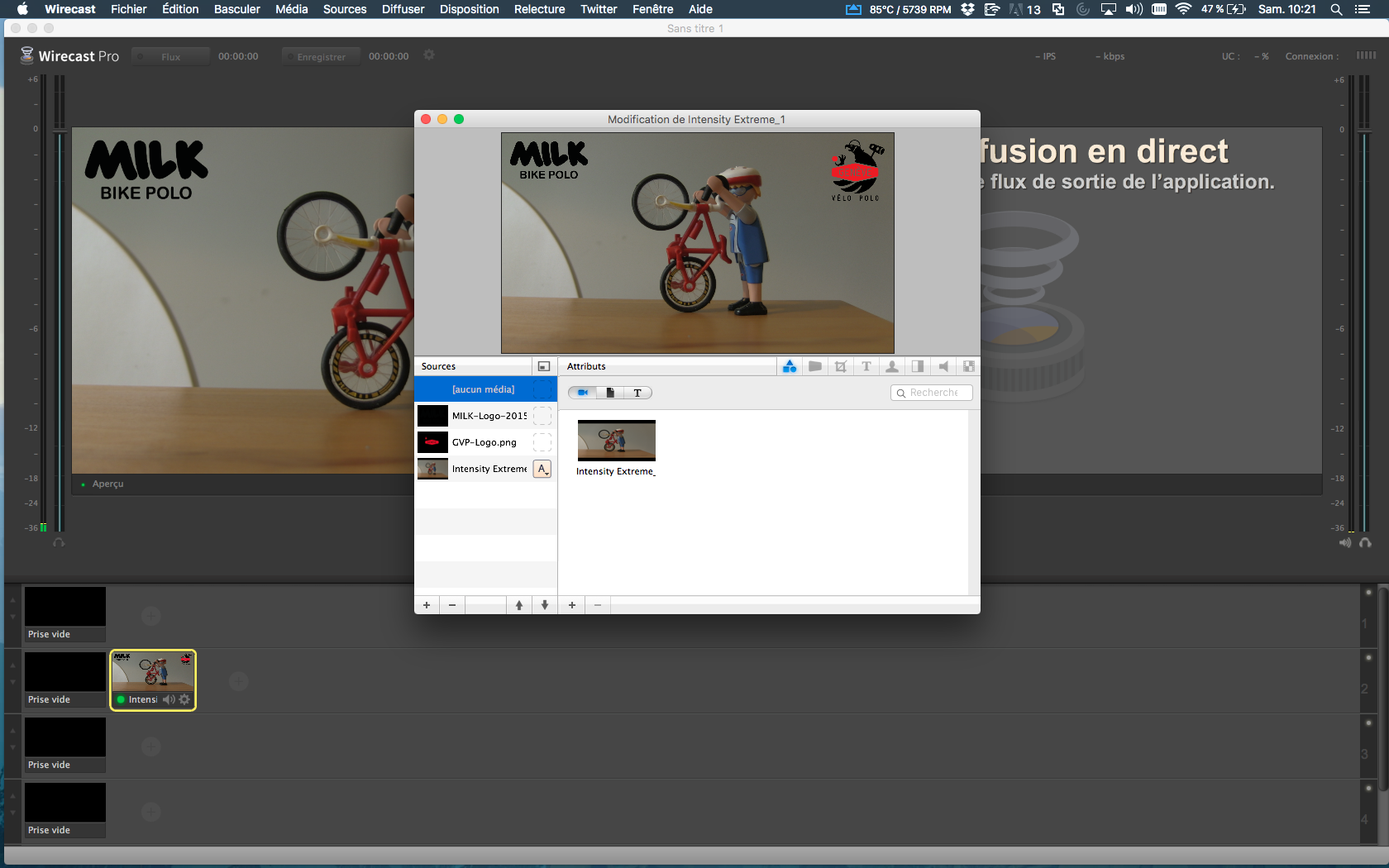This screenshot has width=1389, height=868.
Task: Open the crop attributes tab icon
Action: [x=841, y=366]
